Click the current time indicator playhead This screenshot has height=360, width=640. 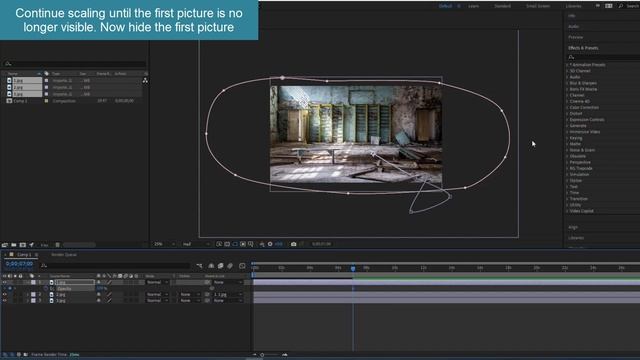[x=353, y=268]
